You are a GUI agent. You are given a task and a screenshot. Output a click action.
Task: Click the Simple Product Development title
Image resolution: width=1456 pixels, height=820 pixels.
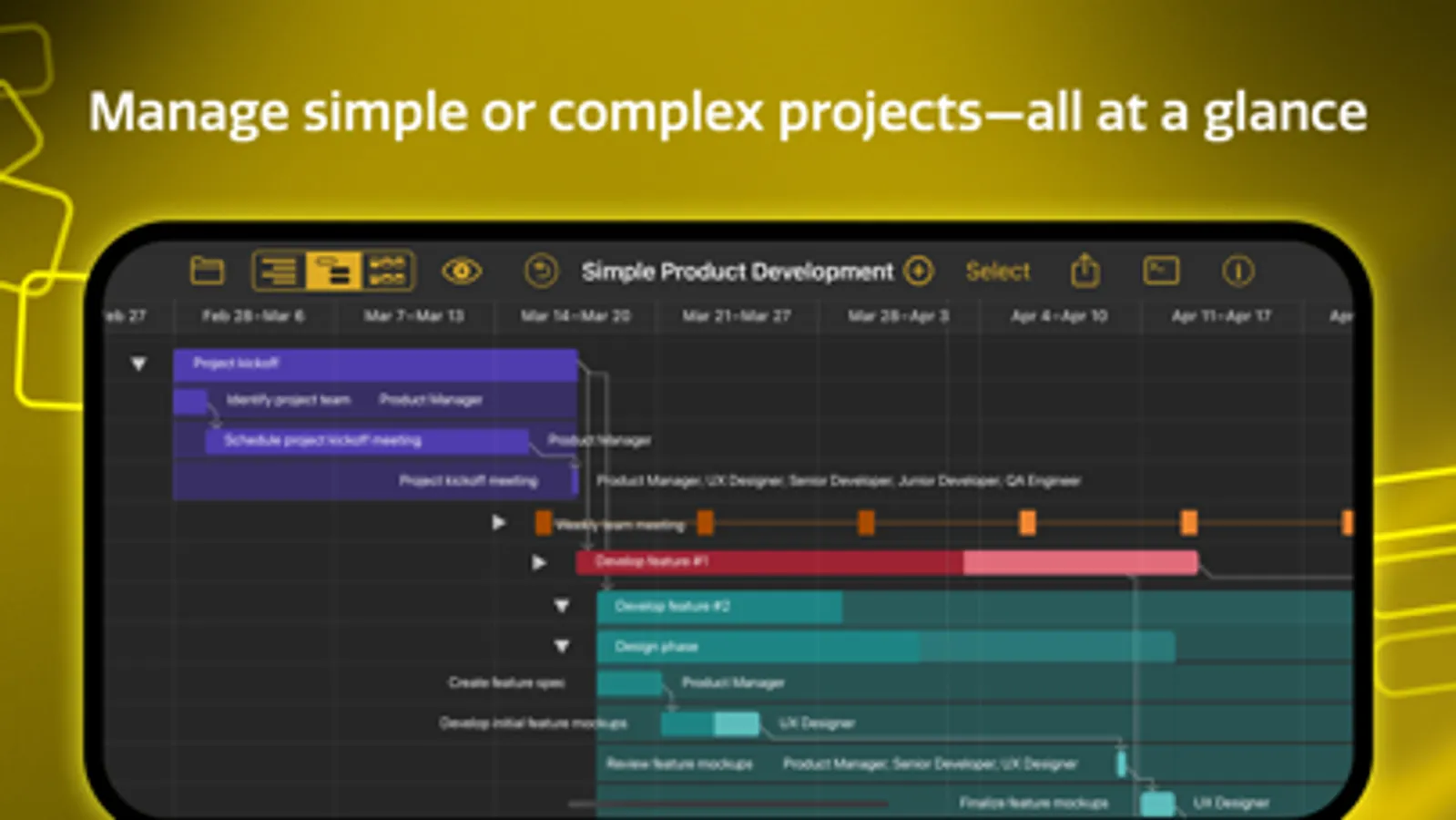pos(738,271)
